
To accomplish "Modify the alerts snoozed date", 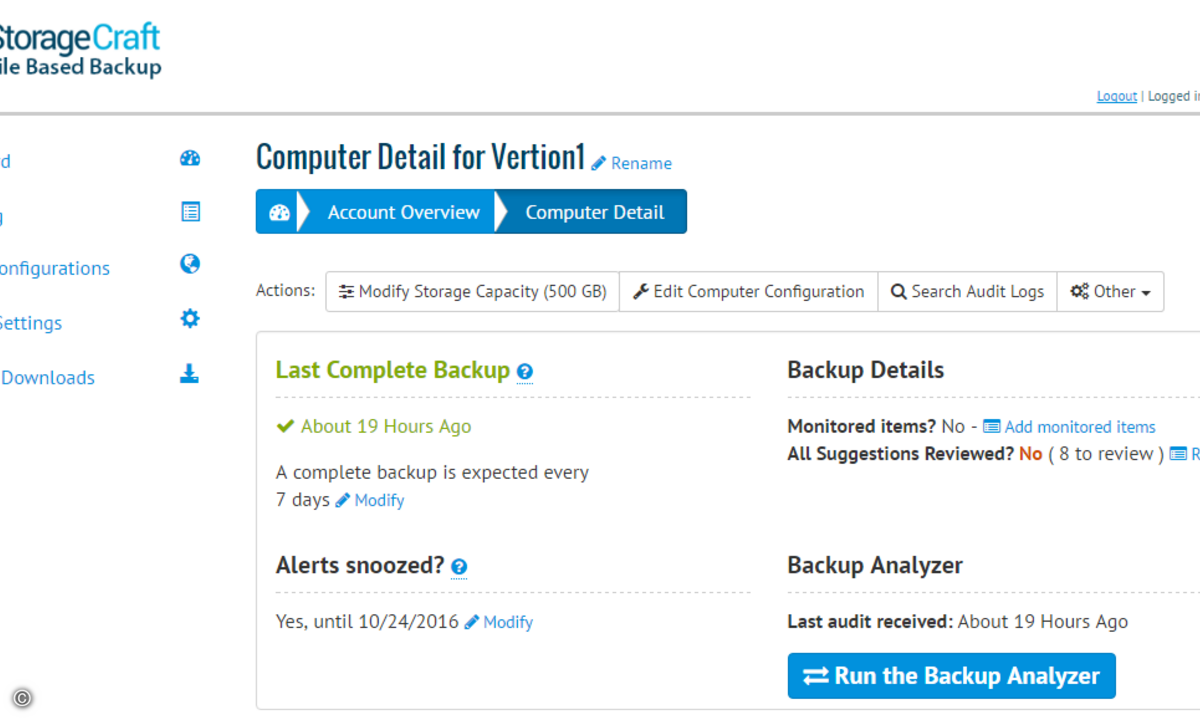I will [499, 622].
